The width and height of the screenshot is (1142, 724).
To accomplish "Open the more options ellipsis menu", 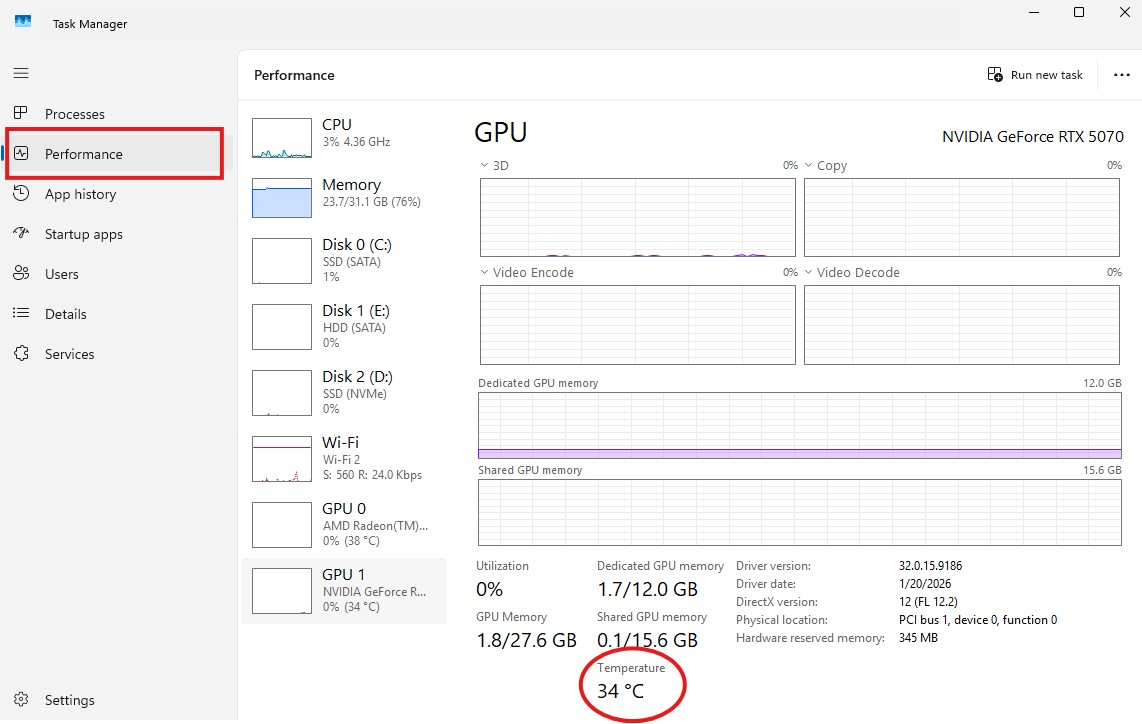I will (x=1121, y=74).
